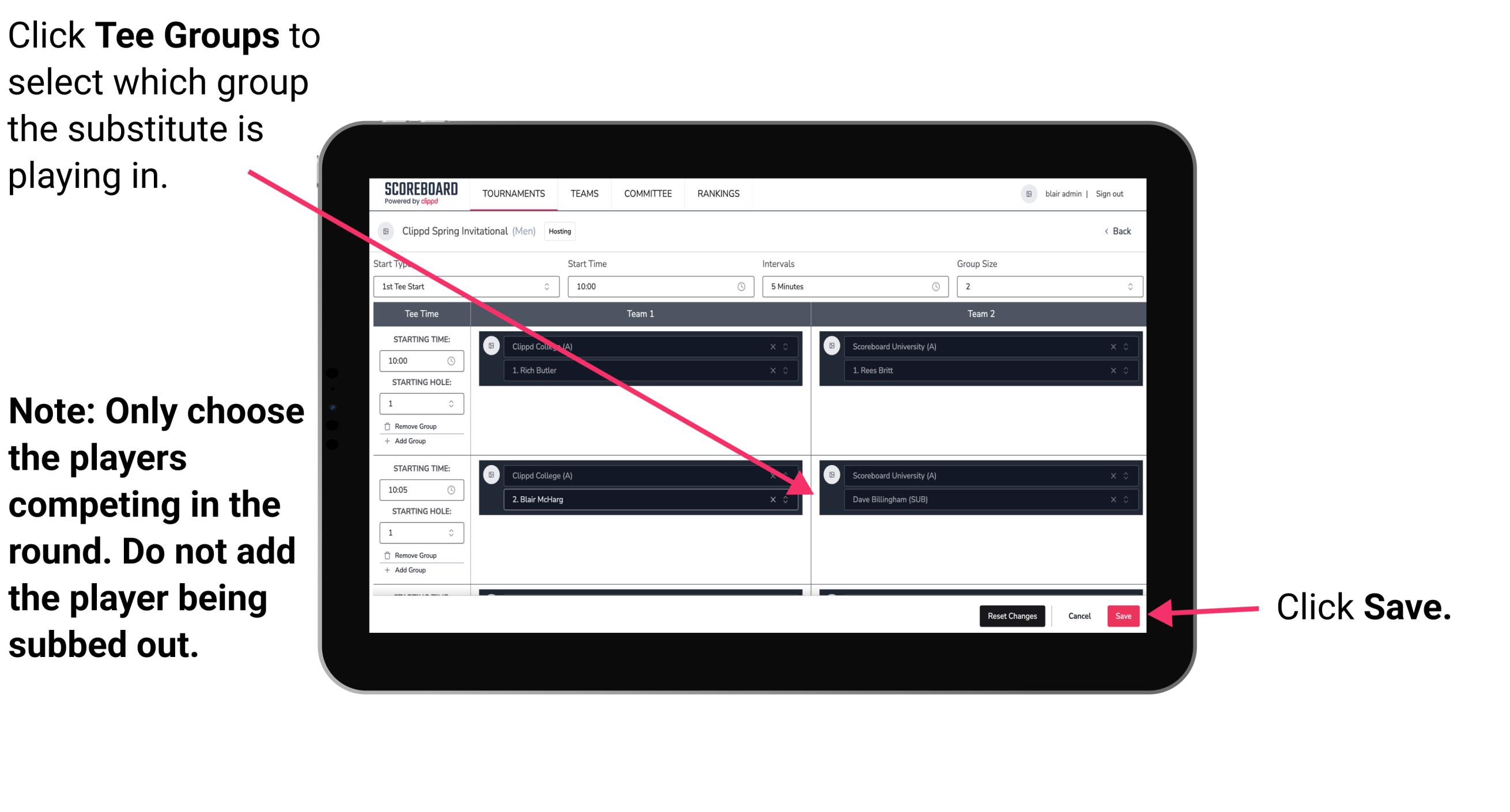Click the X icon next to Rich Butler
This screenshot has height=812, width=1510.
(x=778, y=370)
